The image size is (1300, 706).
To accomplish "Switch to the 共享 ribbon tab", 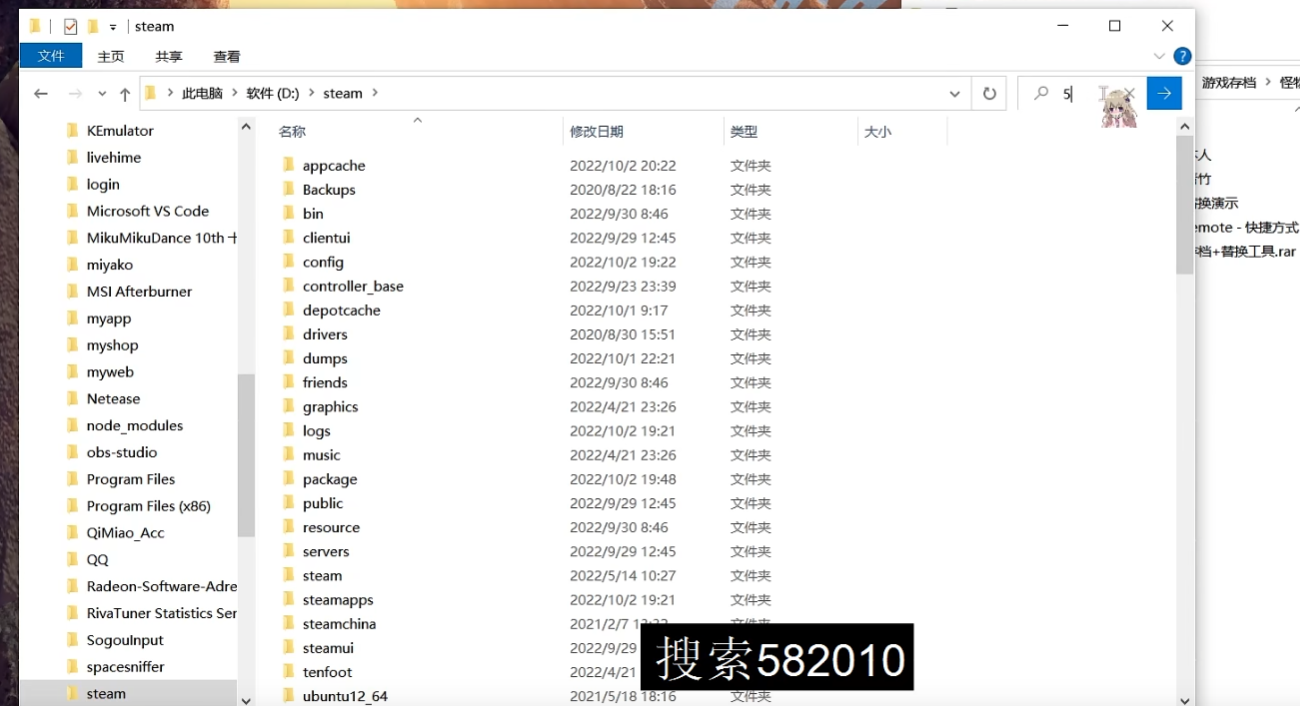I will (169, 57).
